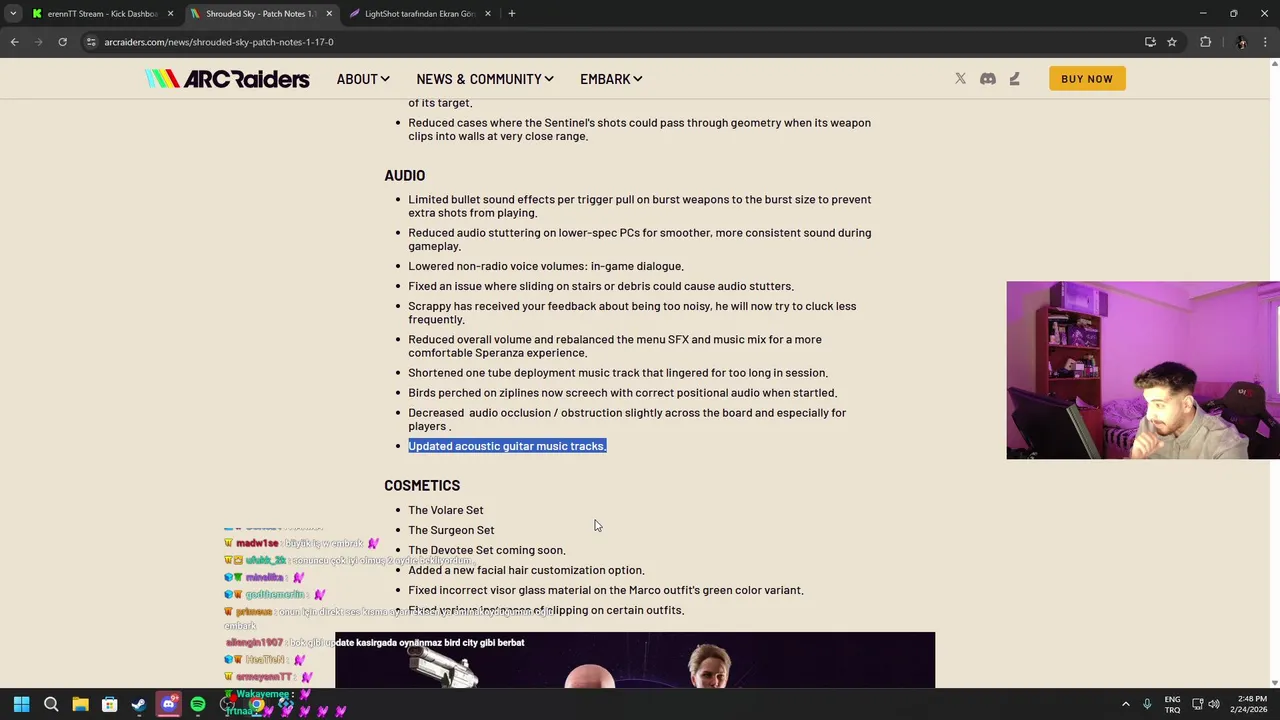Close the Shrouded Sky Patch Notes tab

pos(329,14)
